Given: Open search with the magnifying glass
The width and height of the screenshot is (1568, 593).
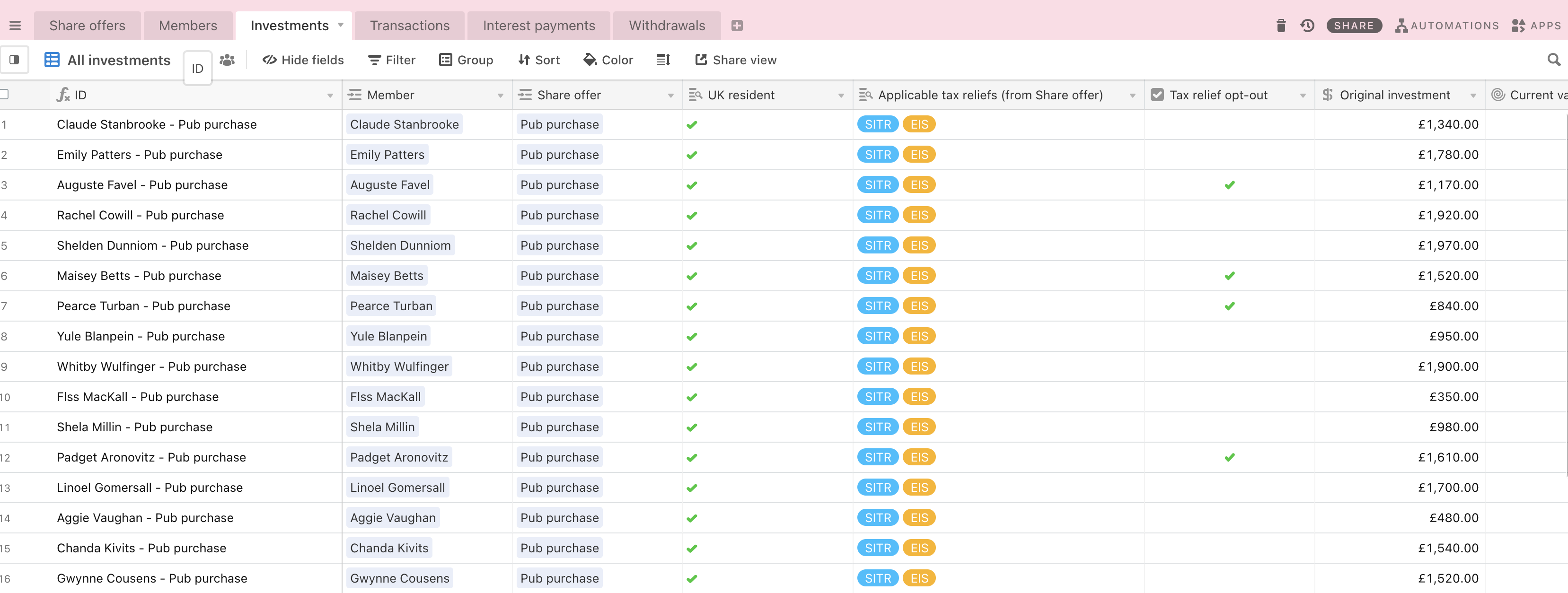Looking at the screenshot, I should (x=1554, y=60).
